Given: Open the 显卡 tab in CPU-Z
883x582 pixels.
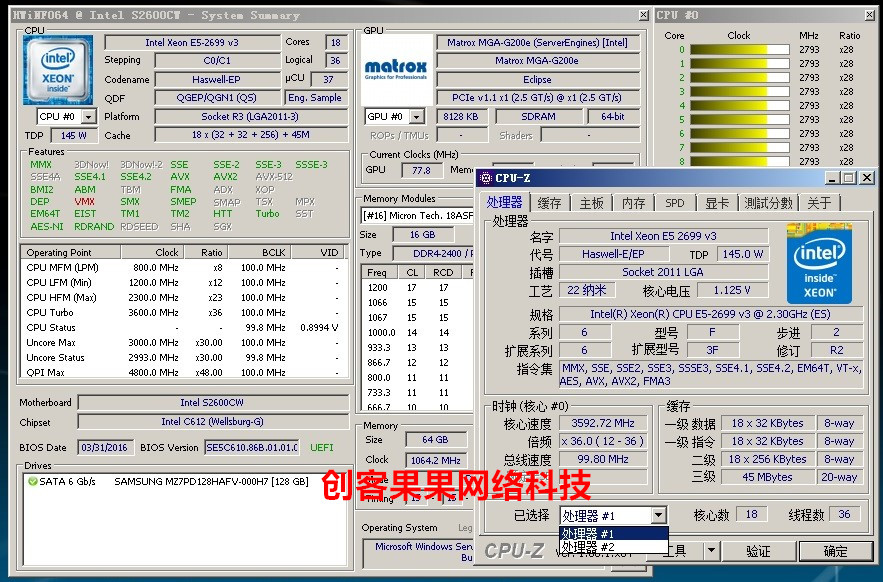Looking at the screenshot, I should 717,203.
